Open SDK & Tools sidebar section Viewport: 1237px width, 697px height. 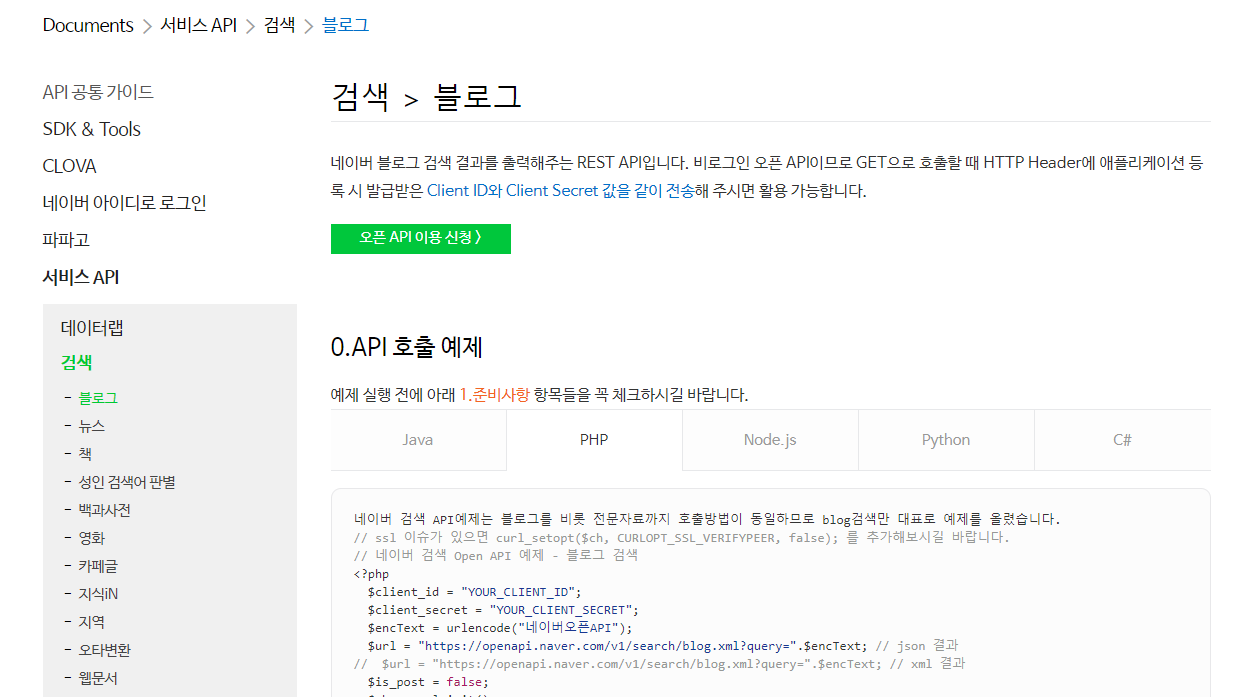pos(91,129)
